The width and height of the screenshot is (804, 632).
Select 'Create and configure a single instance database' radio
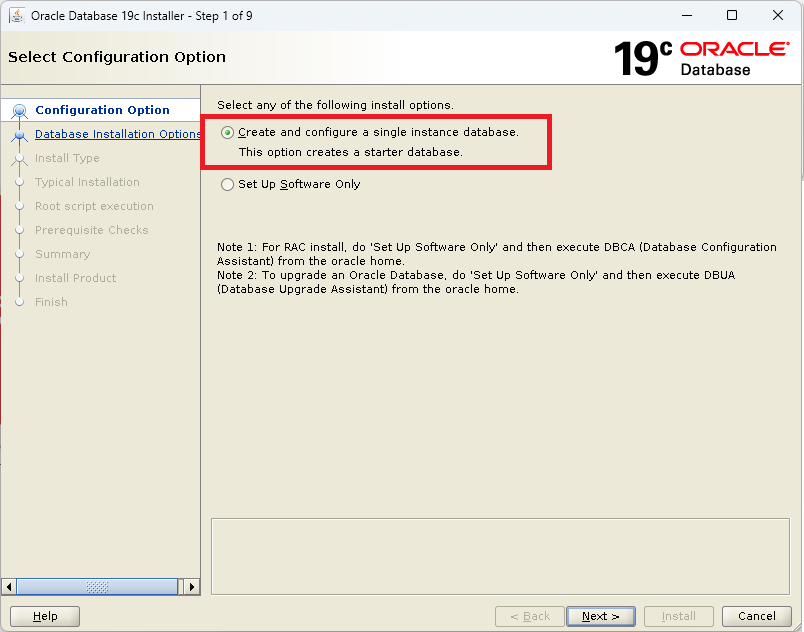point(227,133)
